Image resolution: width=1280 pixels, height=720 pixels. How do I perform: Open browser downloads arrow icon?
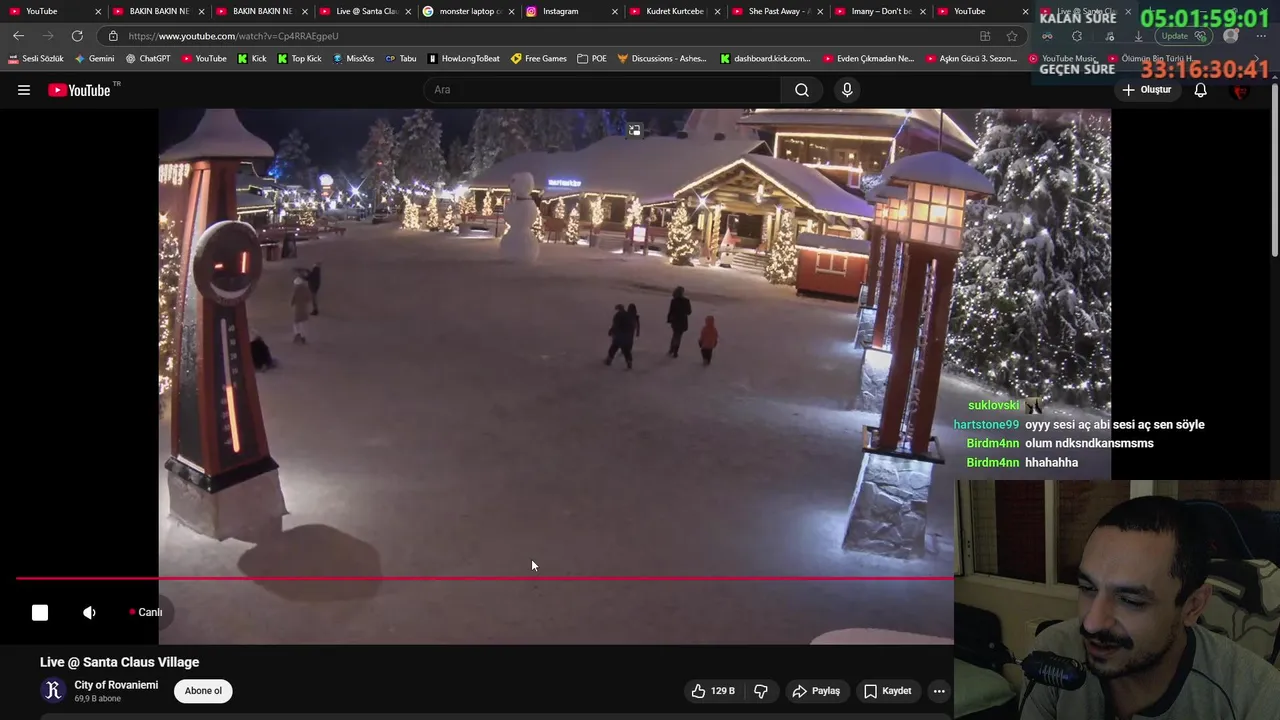[1138, 36]
